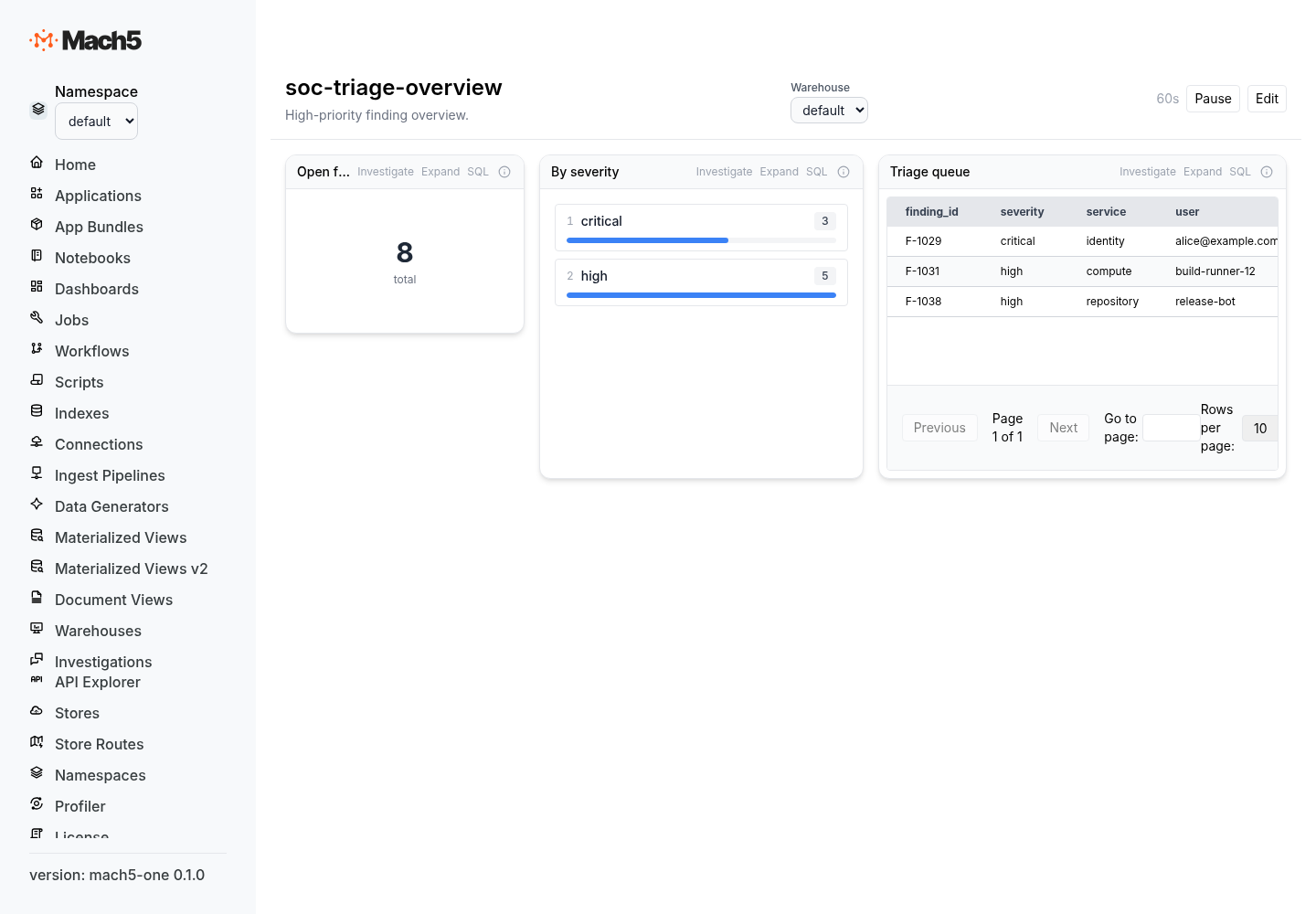
Task: Click info icon on By severity panel
Action: [x=844, y=172]
